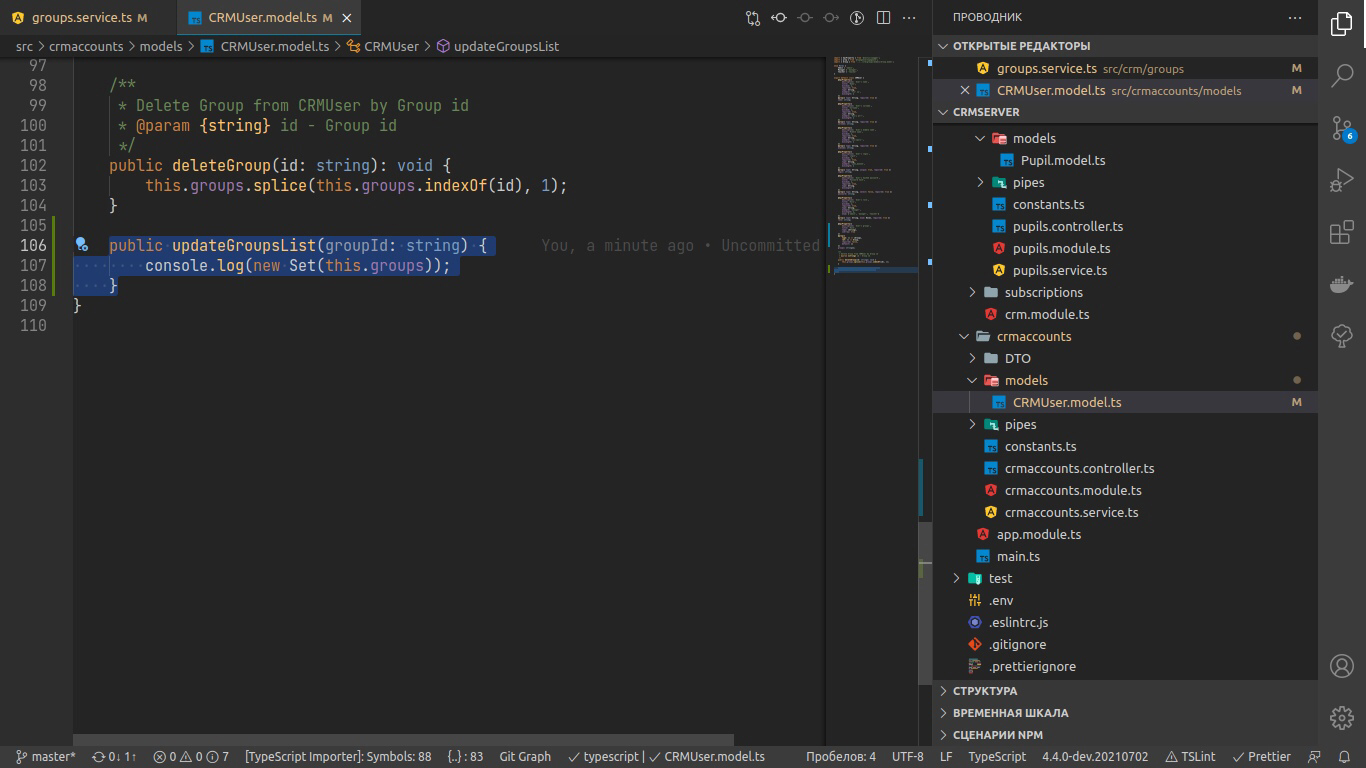Click TypeScript Importer Symbols: 88 status
The width and height of the screenshot is (1366, 768).
point(338,757)
